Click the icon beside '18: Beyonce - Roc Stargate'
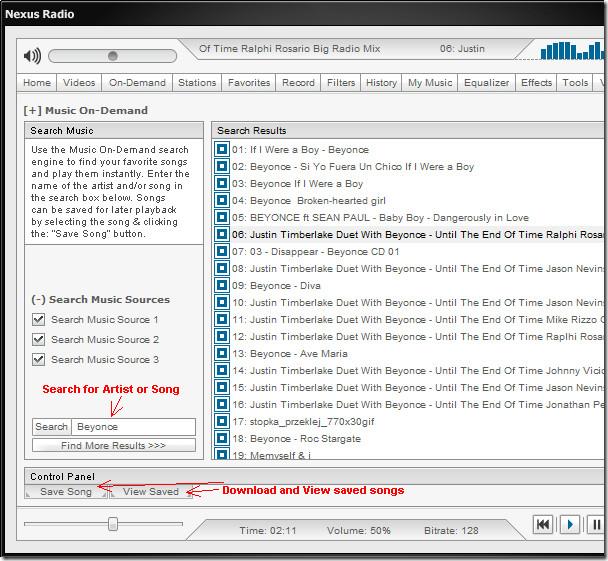Screen dimensions: 608x561 click(x=222, y=438)
